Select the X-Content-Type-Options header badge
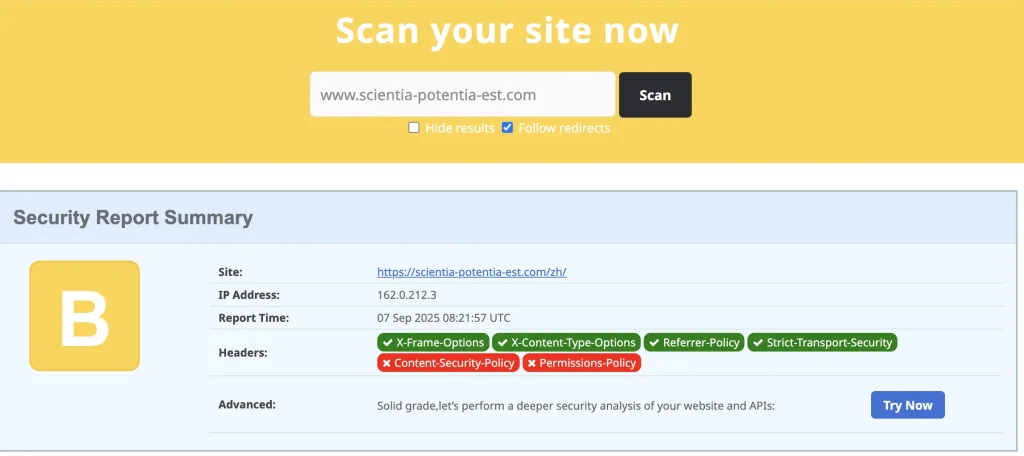The image size is (1024, 456). click(566, 342)
